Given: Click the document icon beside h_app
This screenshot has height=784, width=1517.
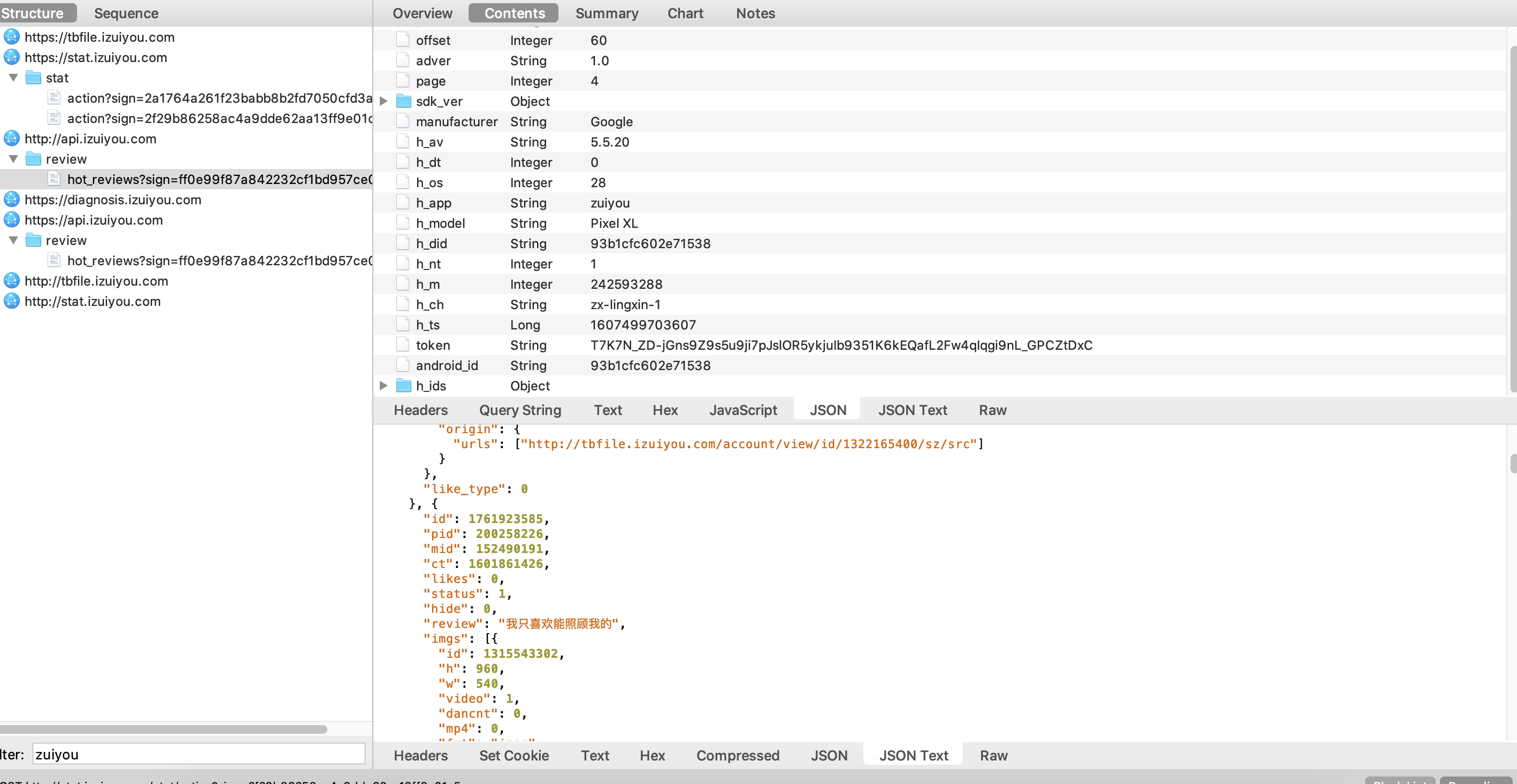Looking at the screenshot, I should (403, 203).
